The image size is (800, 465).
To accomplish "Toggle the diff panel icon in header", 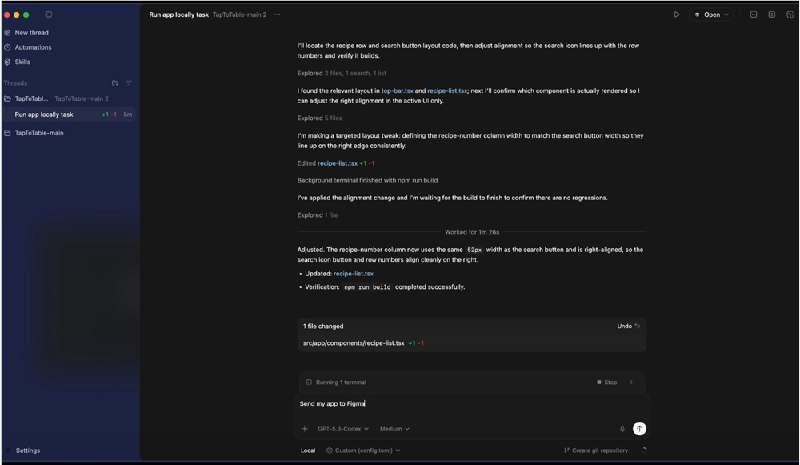I will pos(771,14).
